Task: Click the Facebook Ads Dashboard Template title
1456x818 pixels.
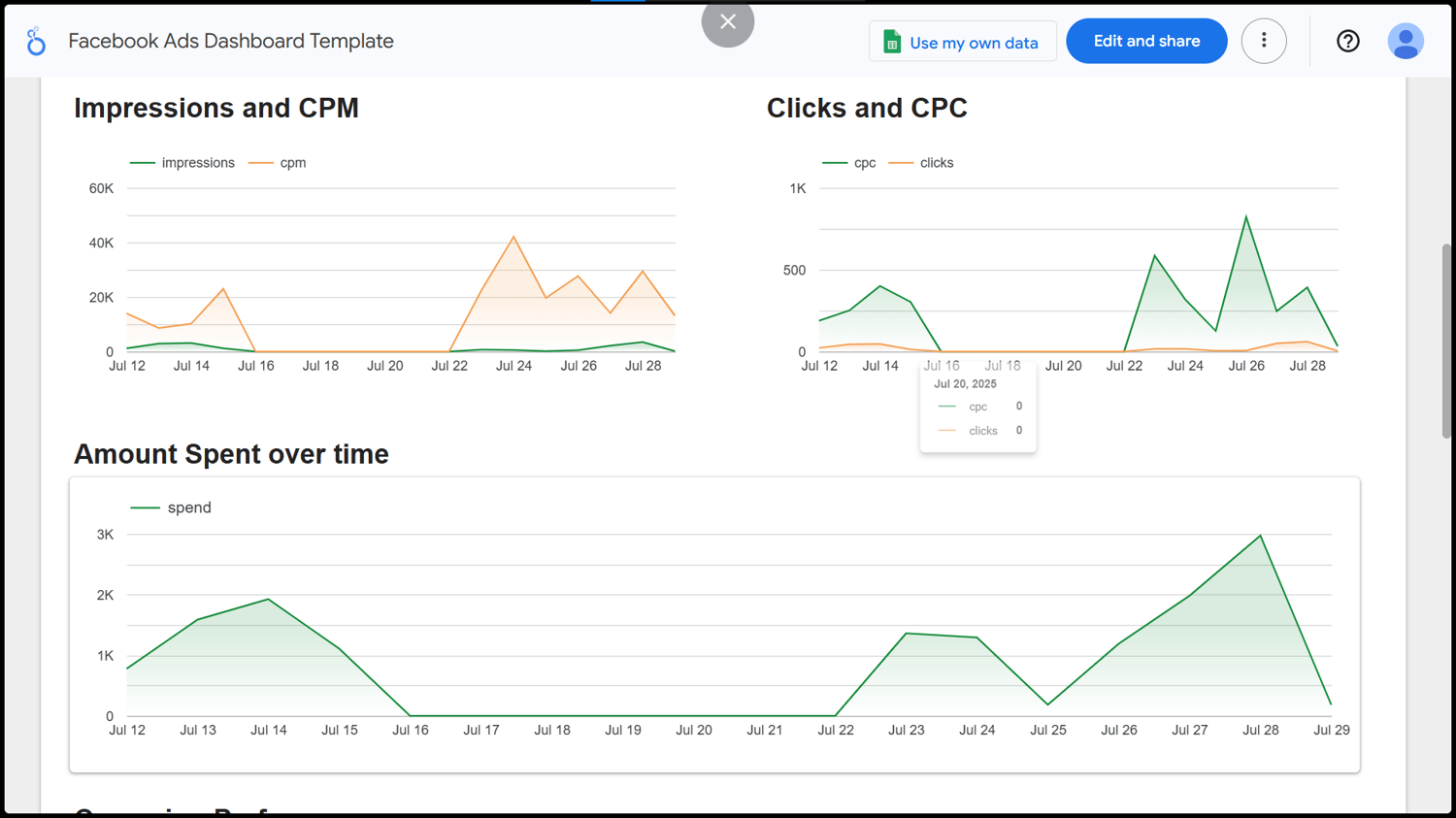Action: point(231,41)
